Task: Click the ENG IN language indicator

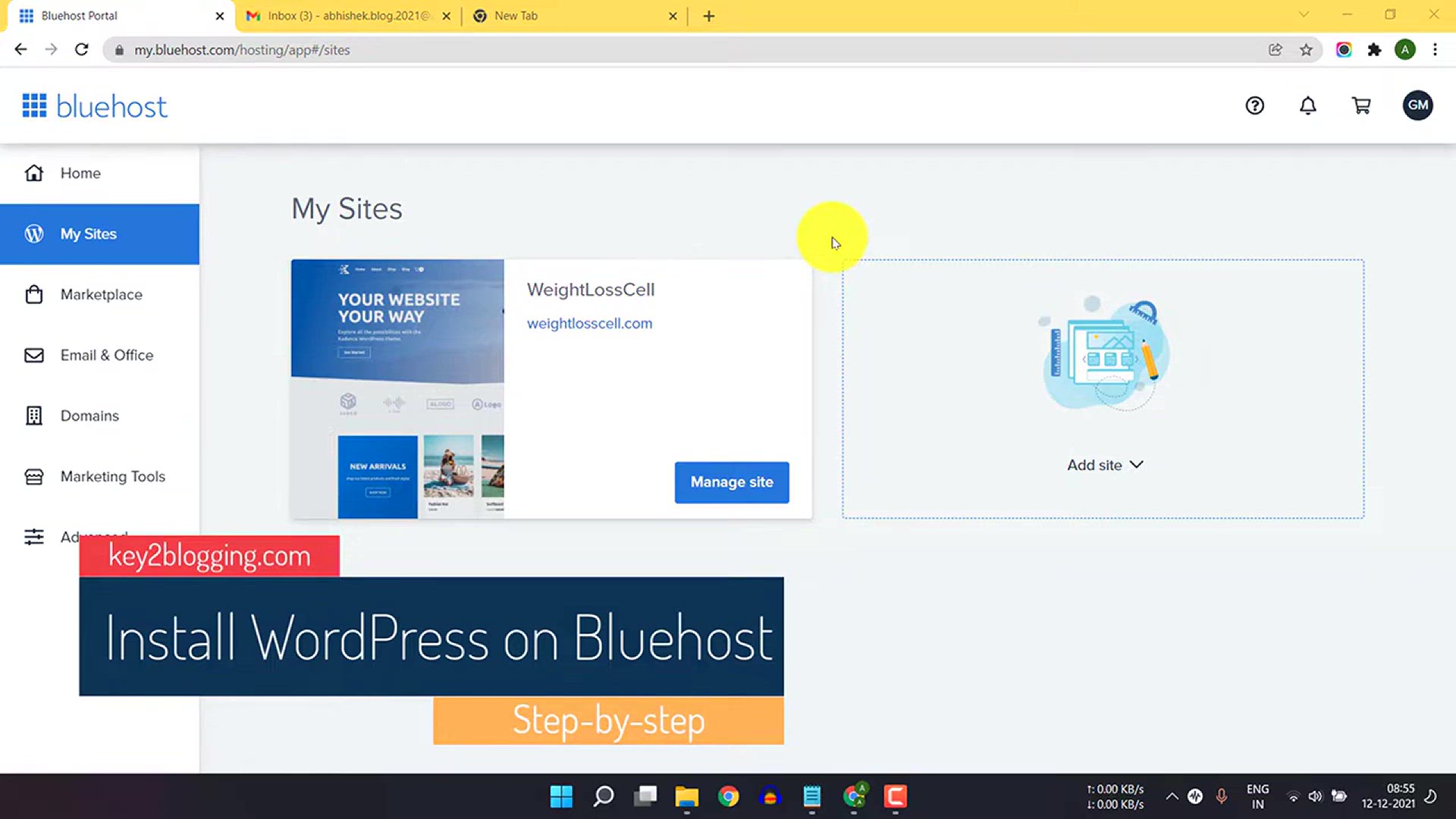Action: click(1257, 796)
